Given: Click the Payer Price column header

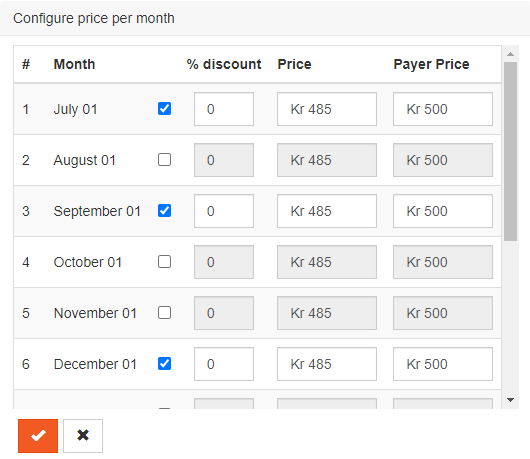Looking at the screenshot, I should [431, 64].
